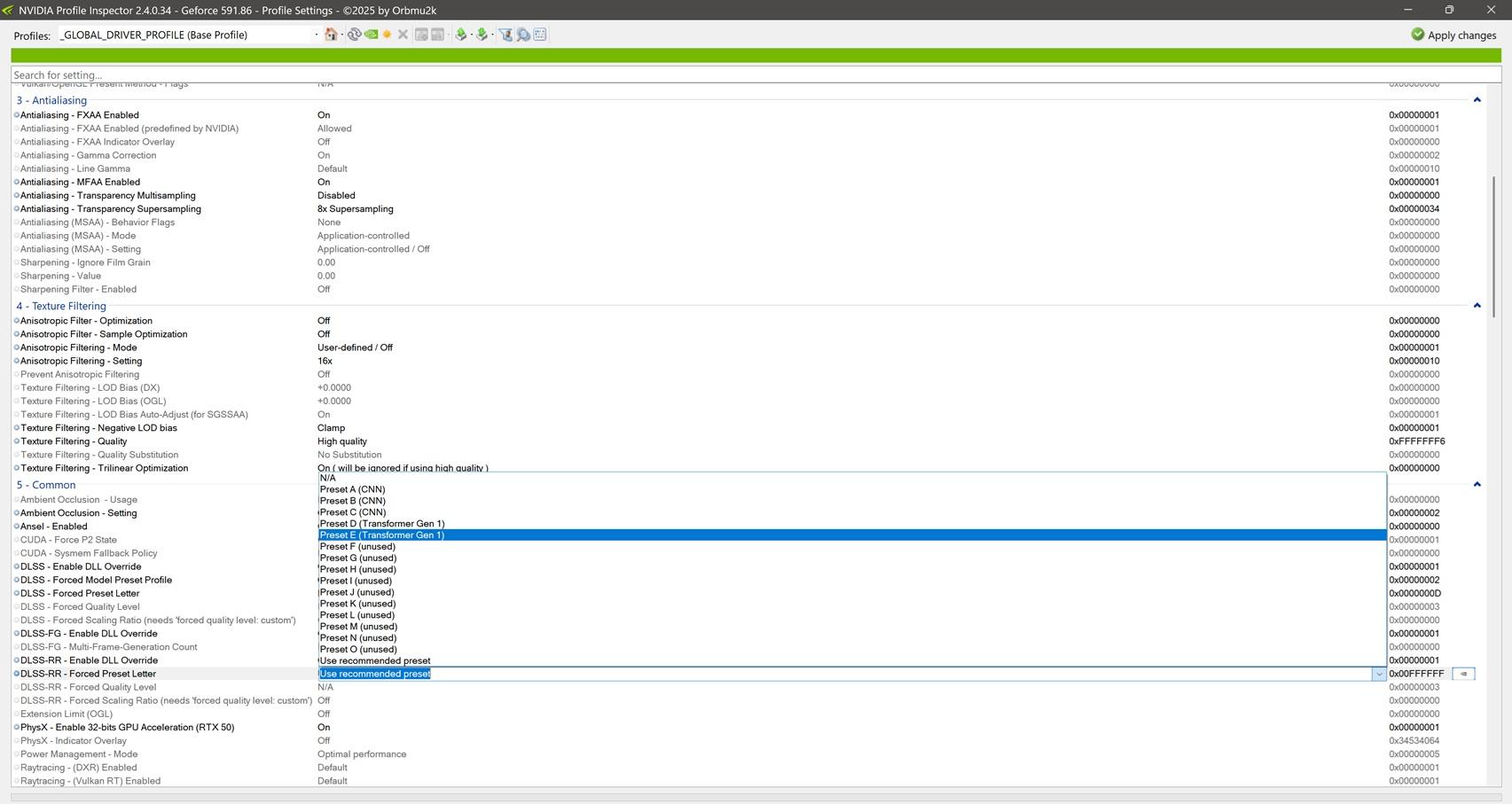1512x804 pixels.
Task: Click the magnifier scan icon in the toolbar
Action: coord(523,35)
